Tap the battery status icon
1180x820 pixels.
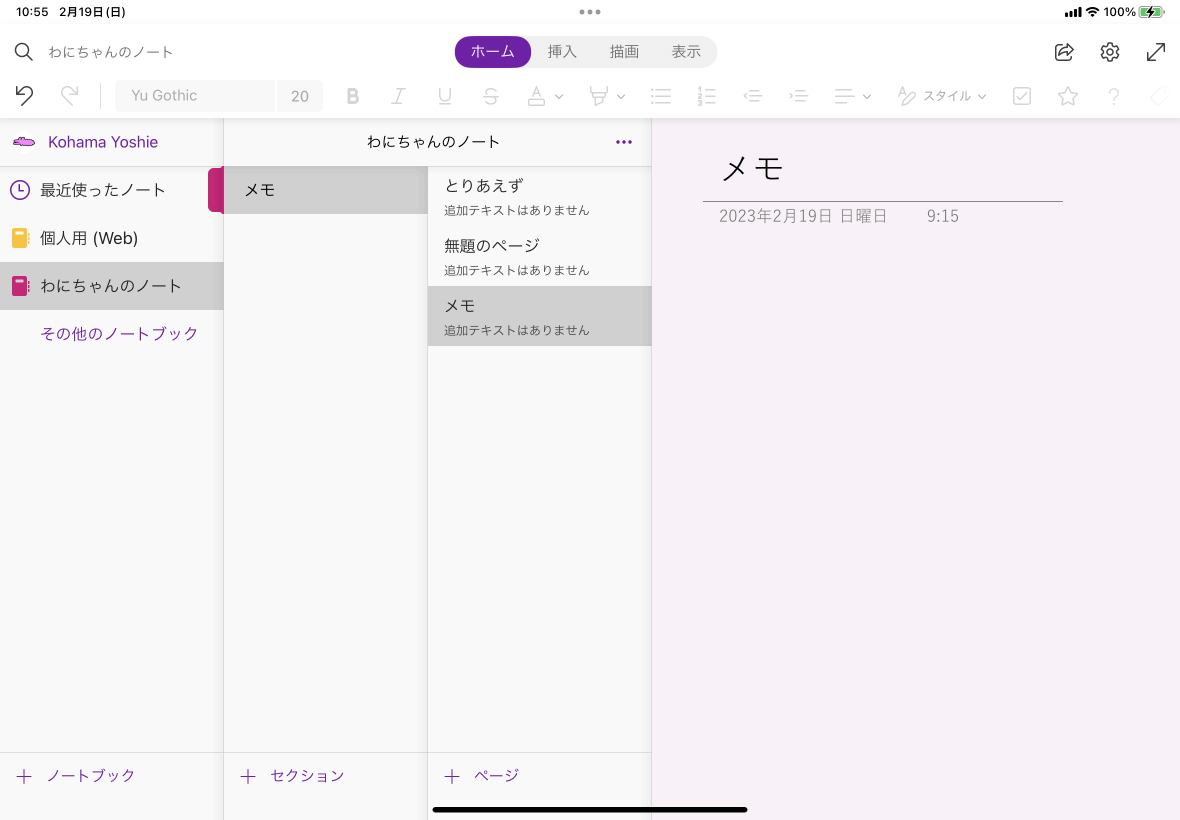coord(1151,12)
